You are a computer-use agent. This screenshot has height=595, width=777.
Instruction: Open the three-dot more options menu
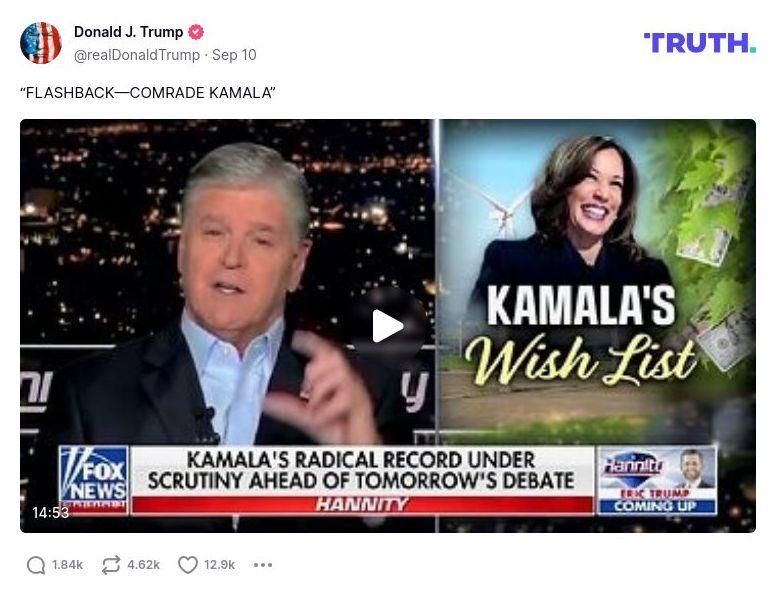263,565
